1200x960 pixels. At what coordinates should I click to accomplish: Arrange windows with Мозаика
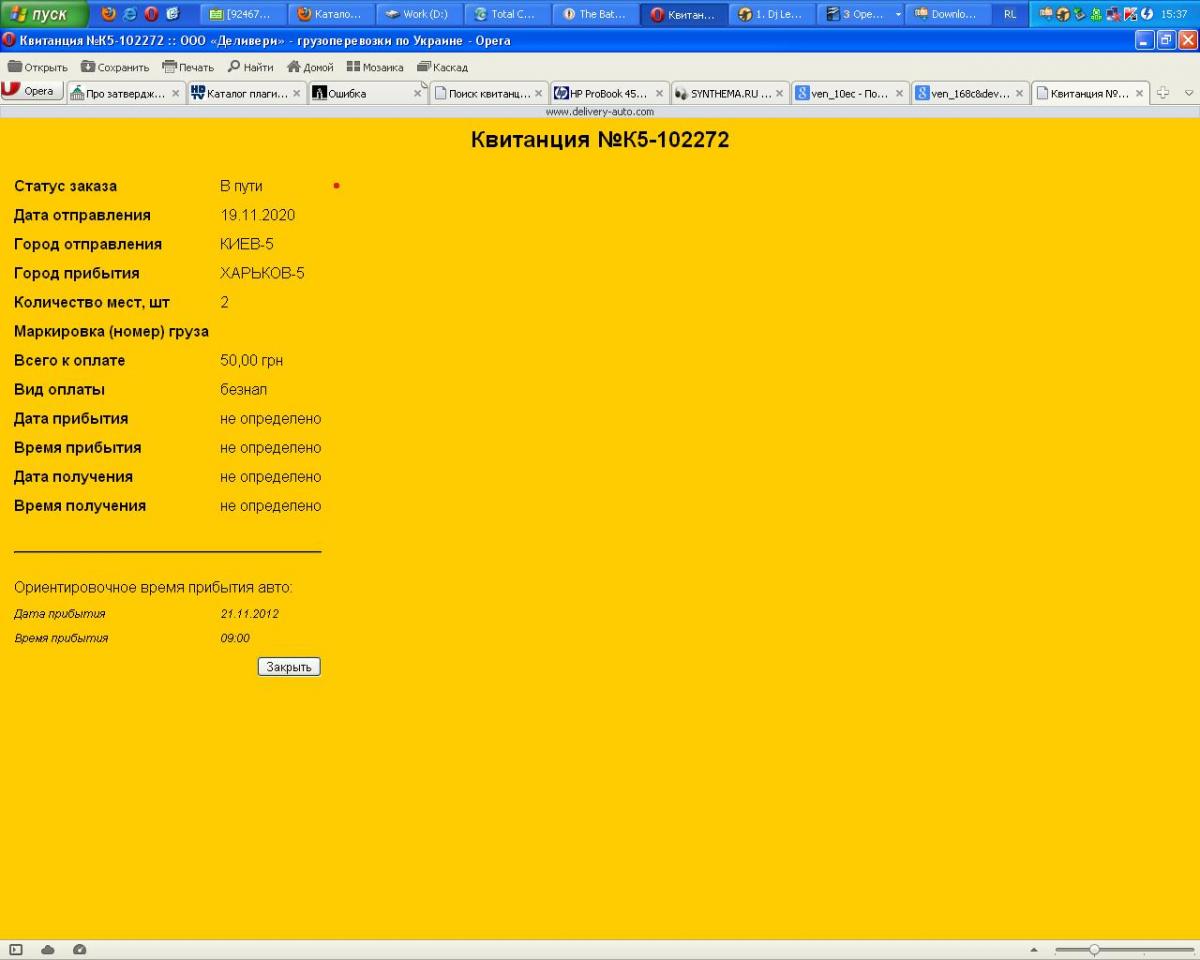click(375, 67)
